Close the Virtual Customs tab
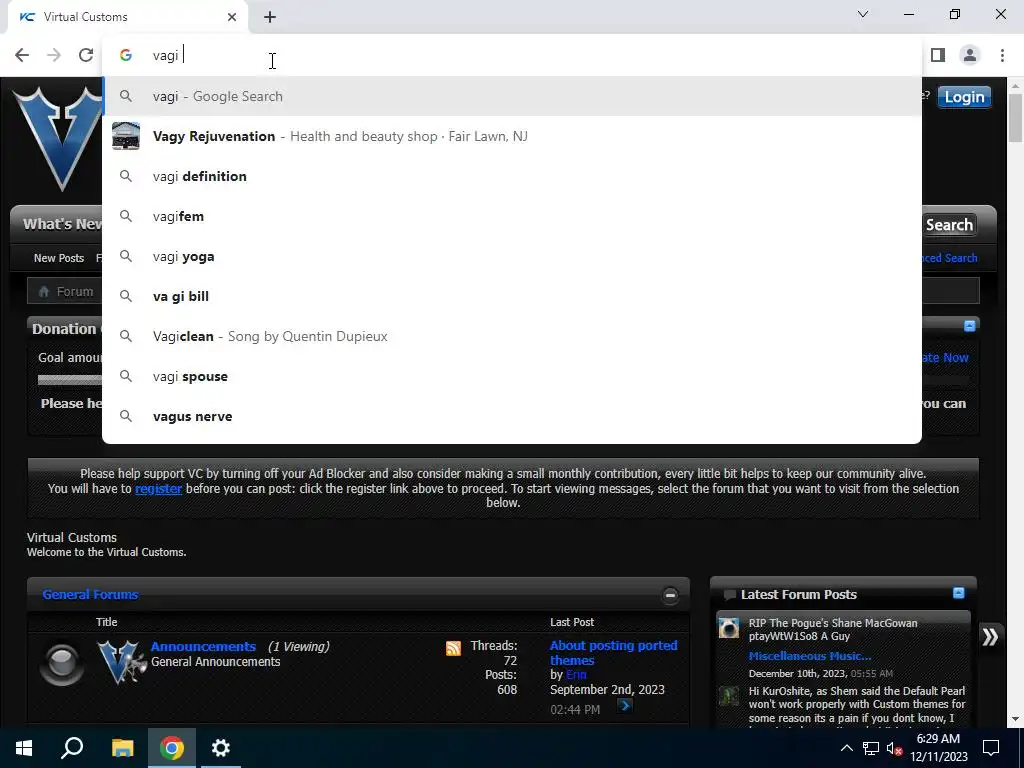This screenshot has height=768, width=1024. (232, 17)
